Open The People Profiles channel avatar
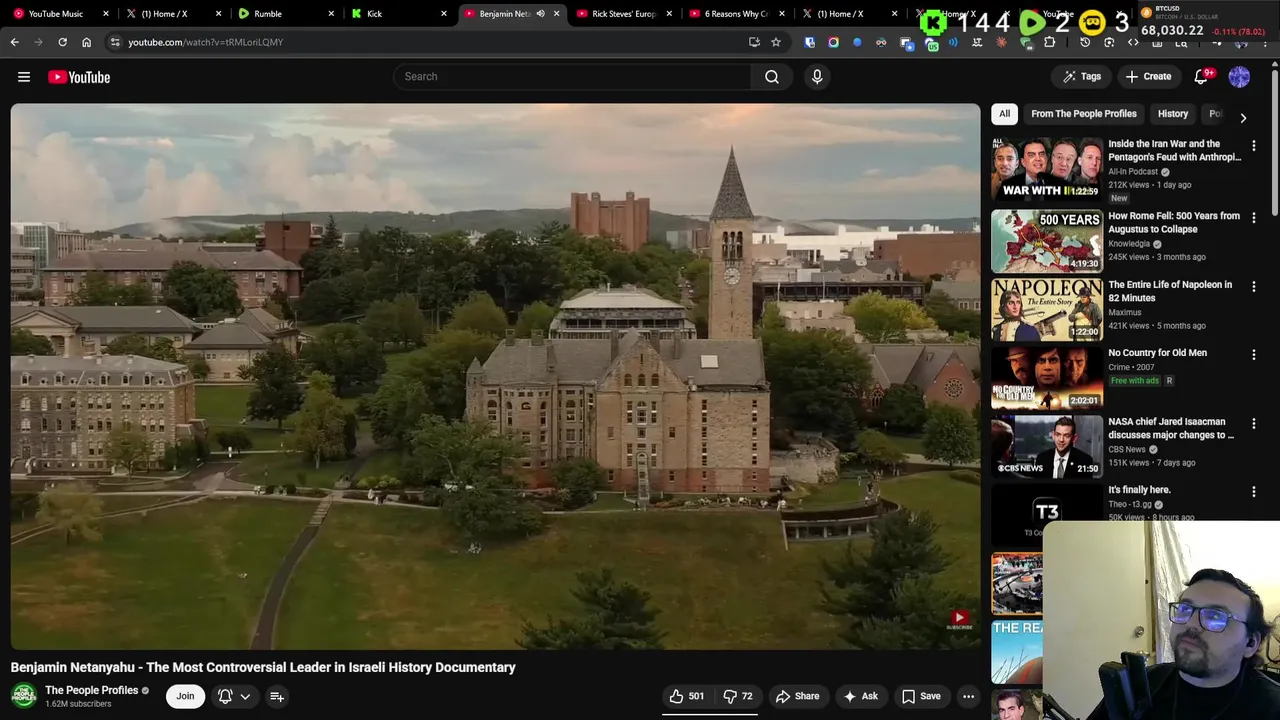1280x720 pixels. point(24,695)
